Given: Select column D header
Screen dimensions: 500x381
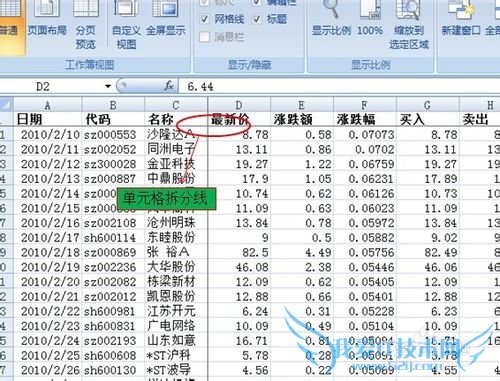Looking at the screenshot, I should [x=239, y=105].
